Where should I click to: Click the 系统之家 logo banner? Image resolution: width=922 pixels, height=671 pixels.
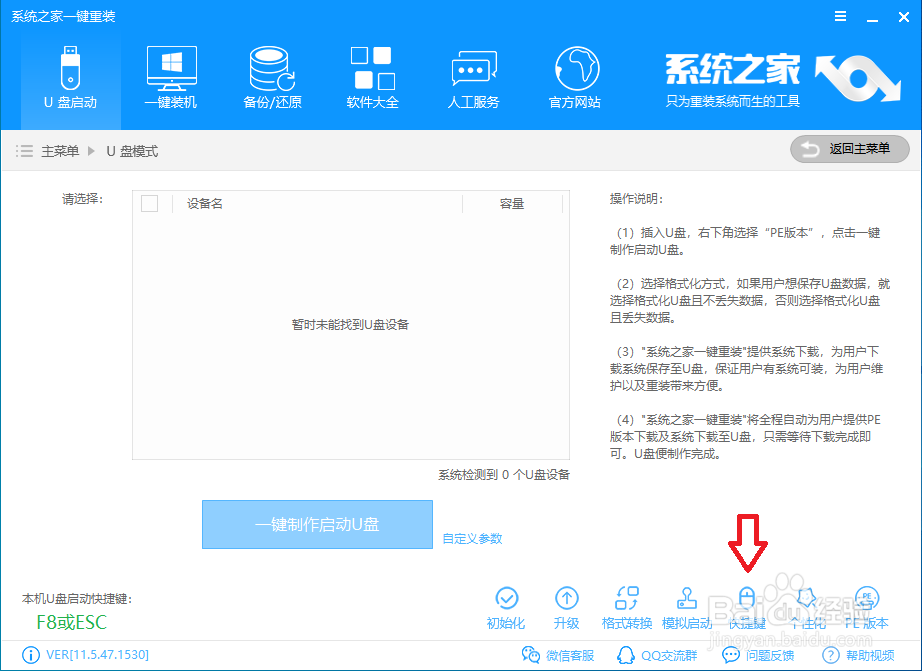click(x=783, y=79)
